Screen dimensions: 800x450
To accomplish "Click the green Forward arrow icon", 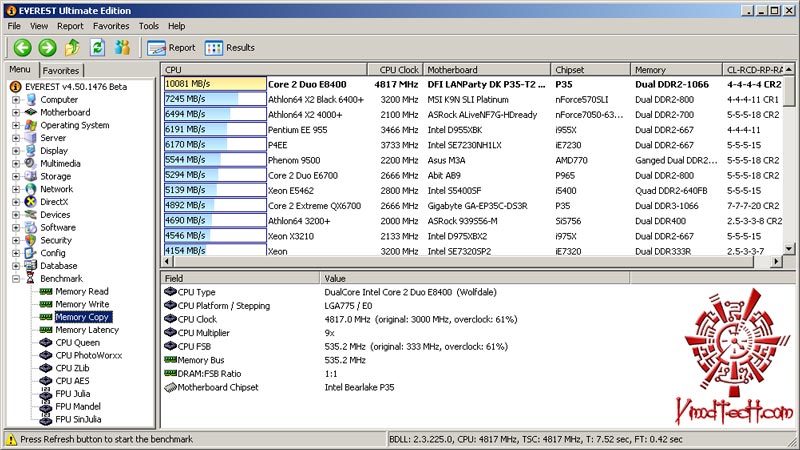I will click(x=47, y=48).
